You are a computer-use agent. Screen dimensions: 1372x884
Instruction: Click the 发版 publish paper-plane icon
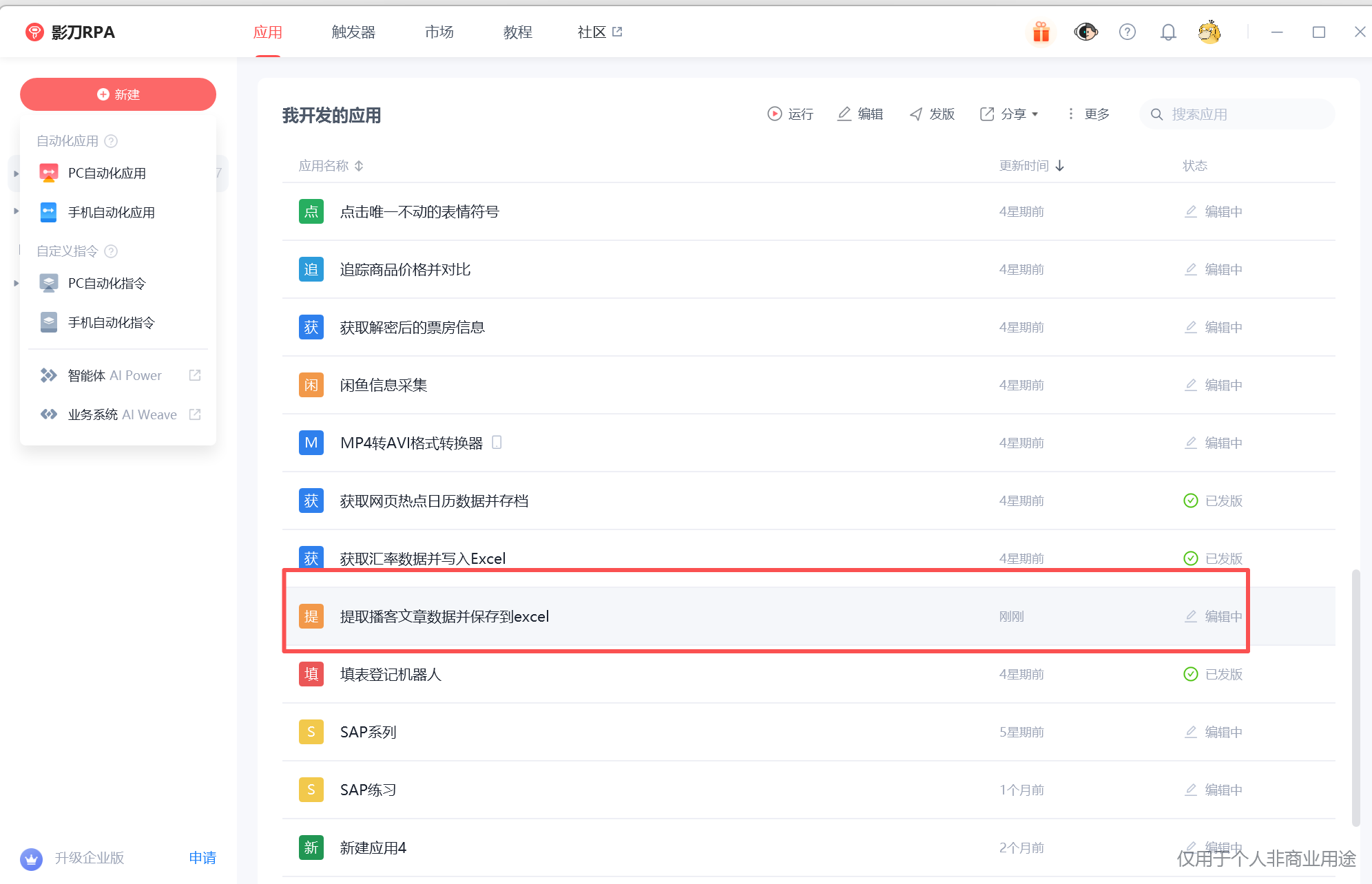[x=916, y=114]
